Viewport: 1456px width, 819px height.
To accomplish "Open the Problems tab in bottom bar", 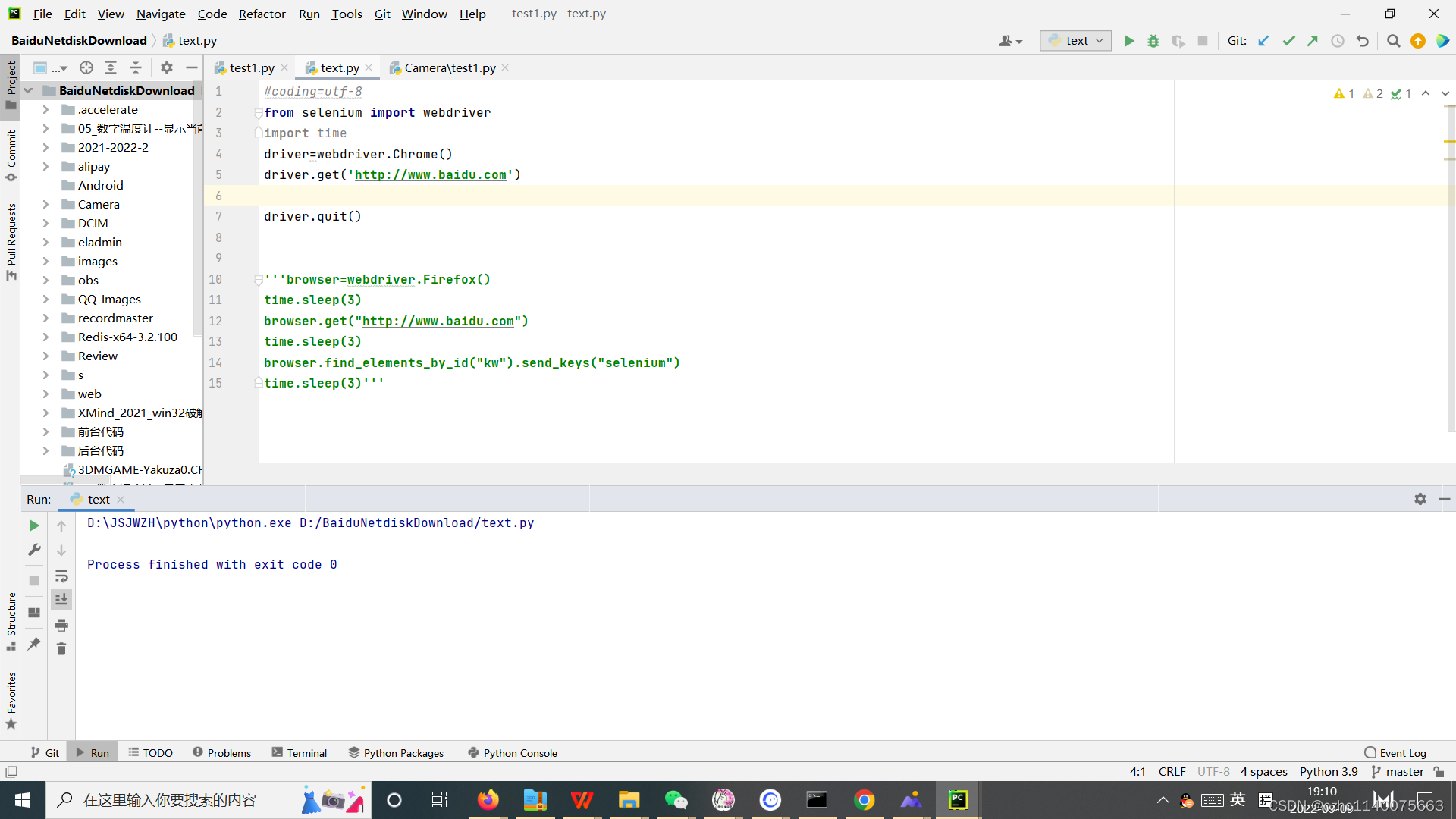I will click(221, 752).
